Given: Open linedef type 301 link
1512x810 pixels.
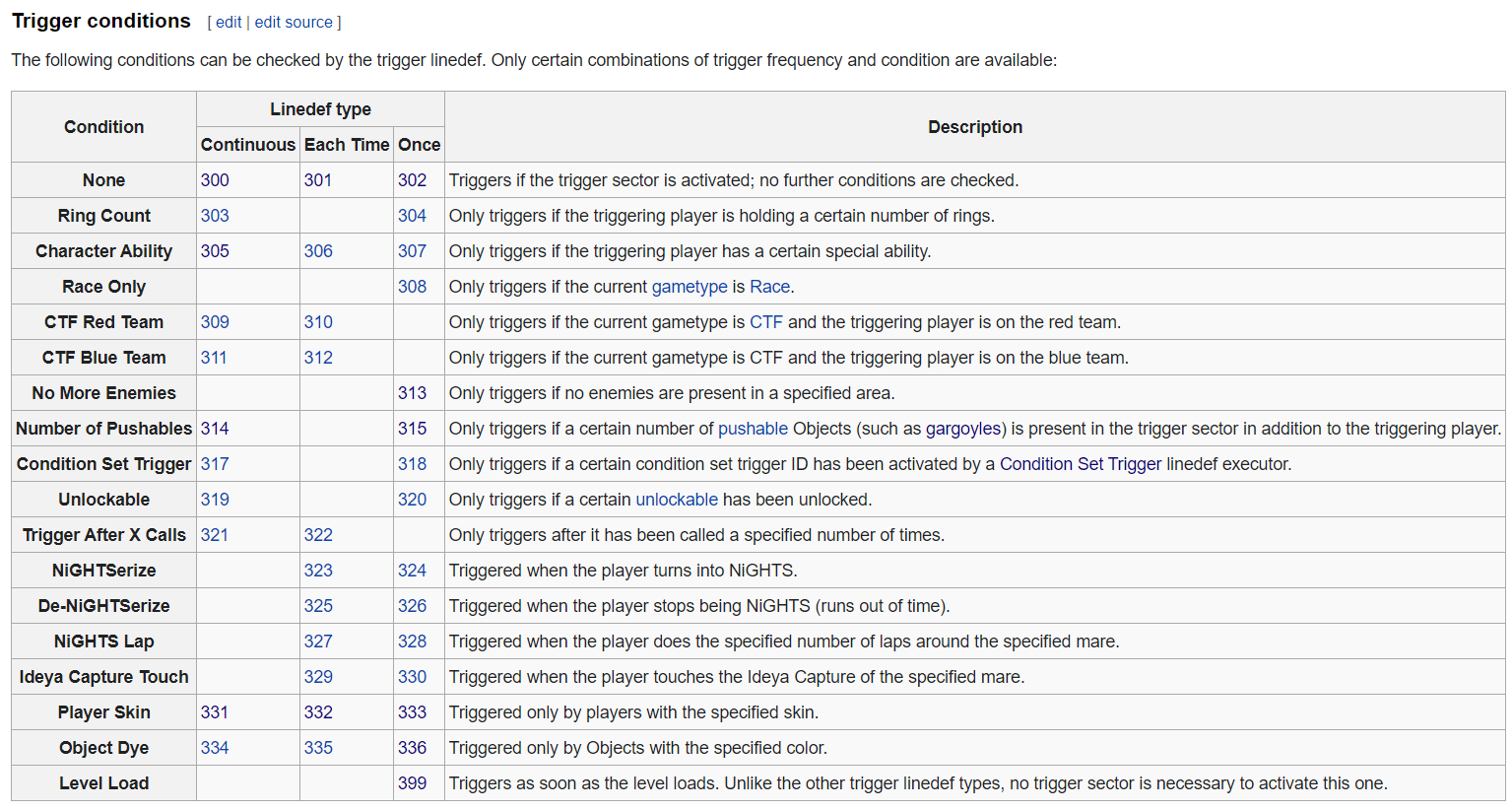Looking at the screenshot, I should (318, 180).
